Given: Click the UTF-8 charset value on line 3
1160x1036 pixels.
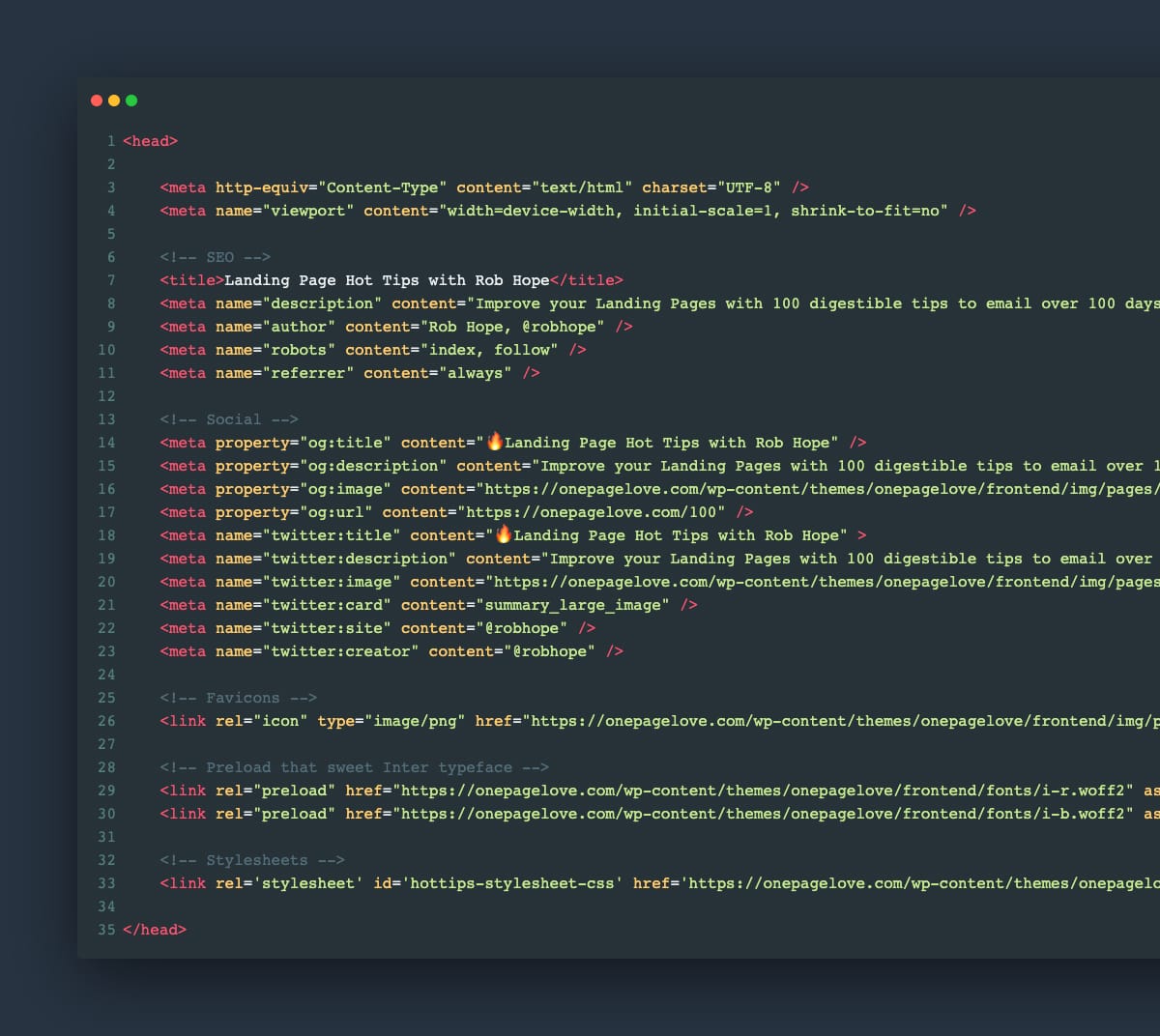Looking at the screenshot, I should point(749,187).
